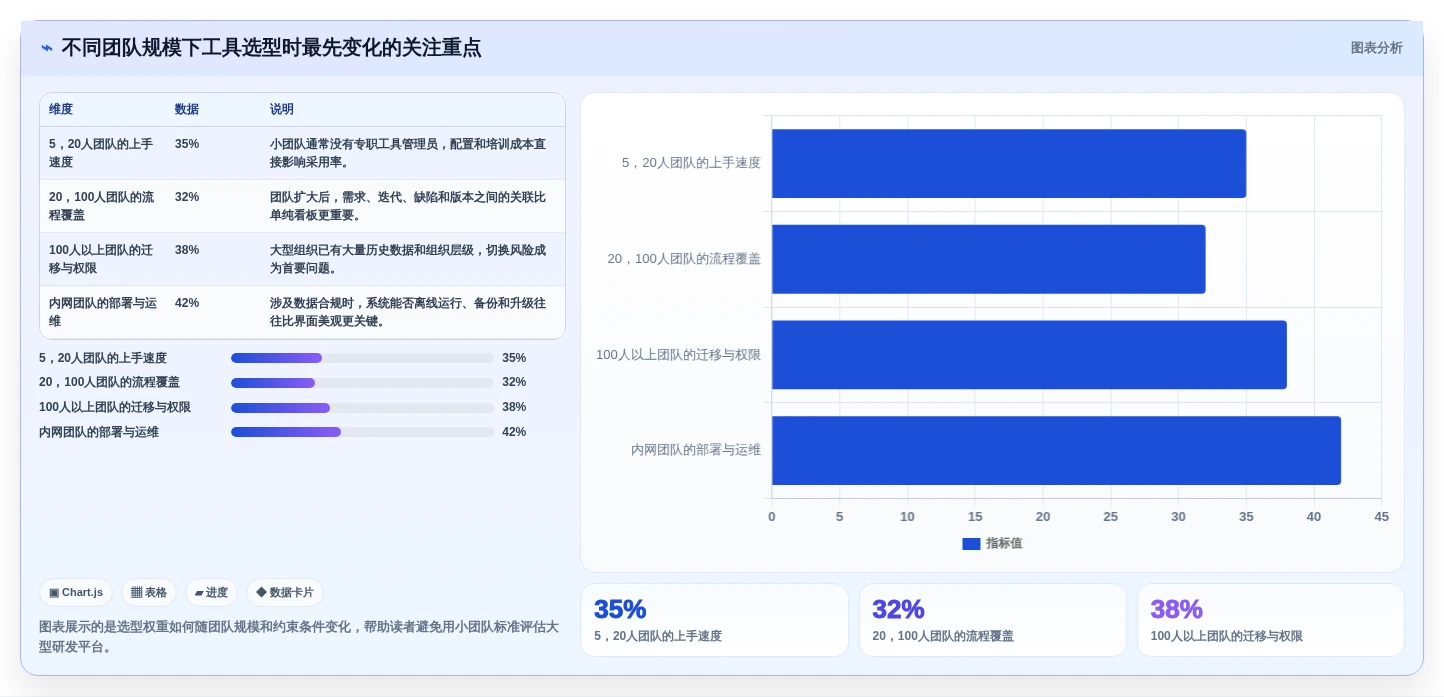
Task: Click table cell 100人以上团队的迁移与权限
Action: 103,259
